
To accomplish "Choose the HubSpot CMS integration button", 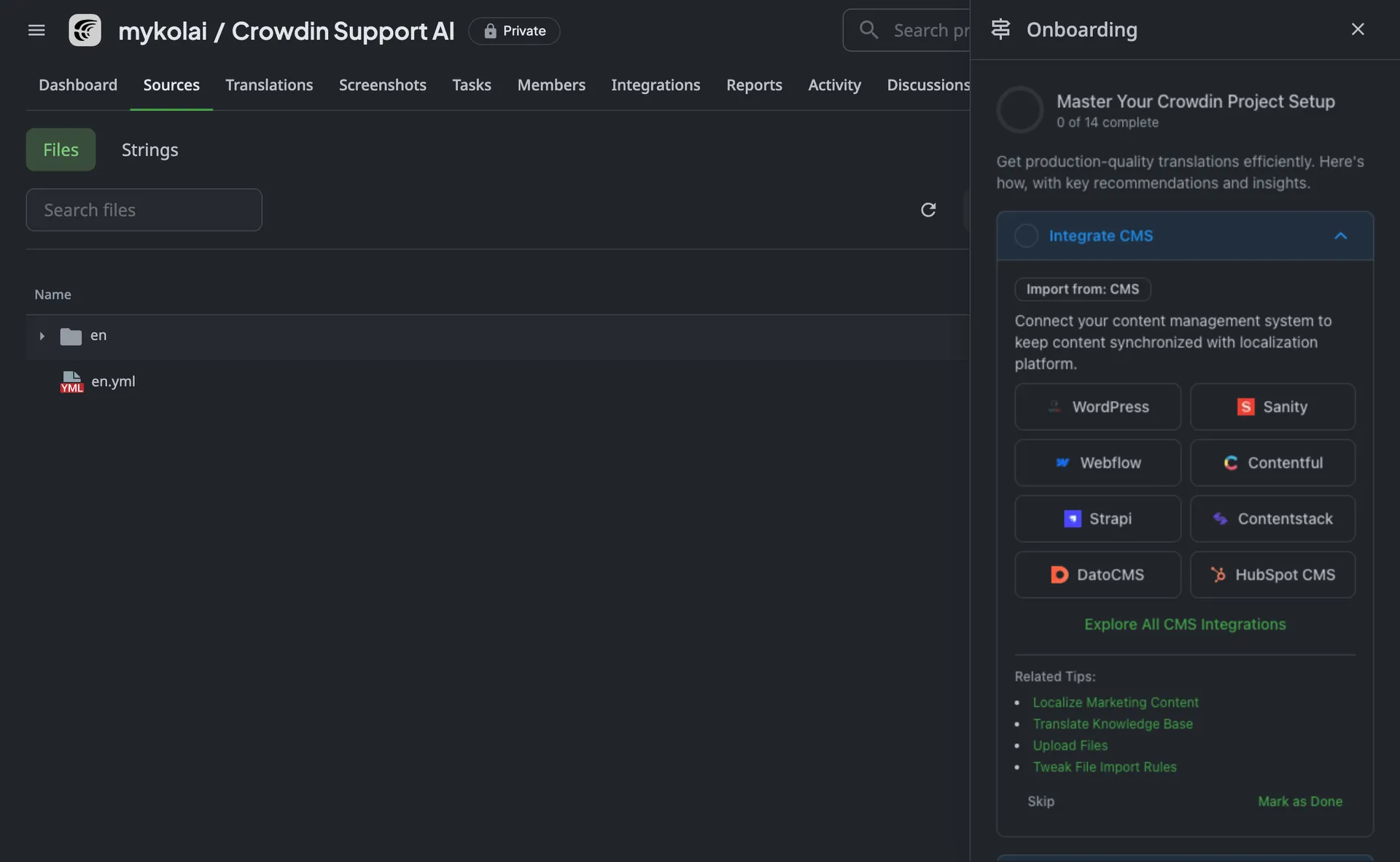I will (1272, 575).
